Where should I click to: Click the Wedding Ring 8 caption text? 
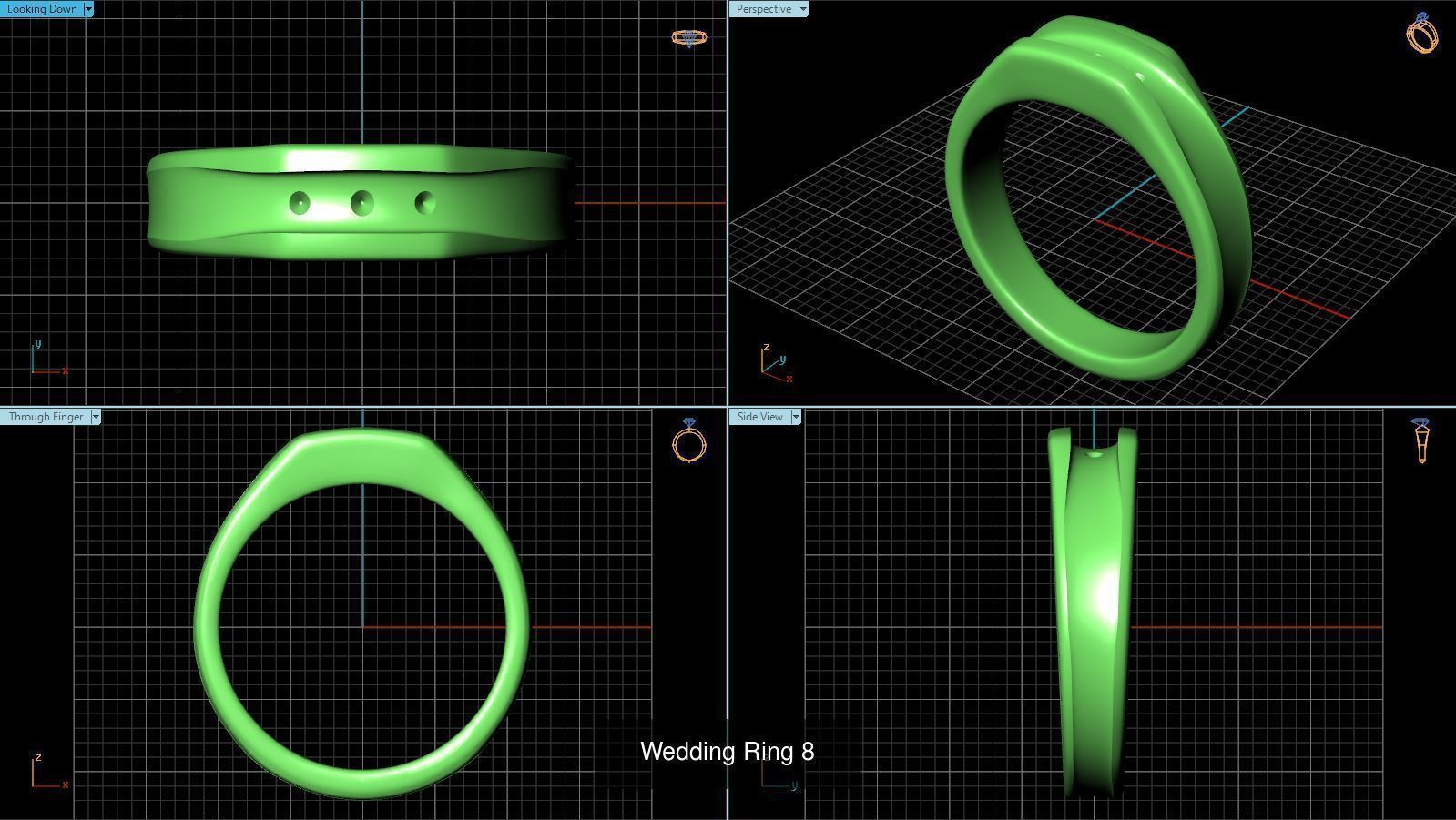pyautogui.click(x=728, y=752)
